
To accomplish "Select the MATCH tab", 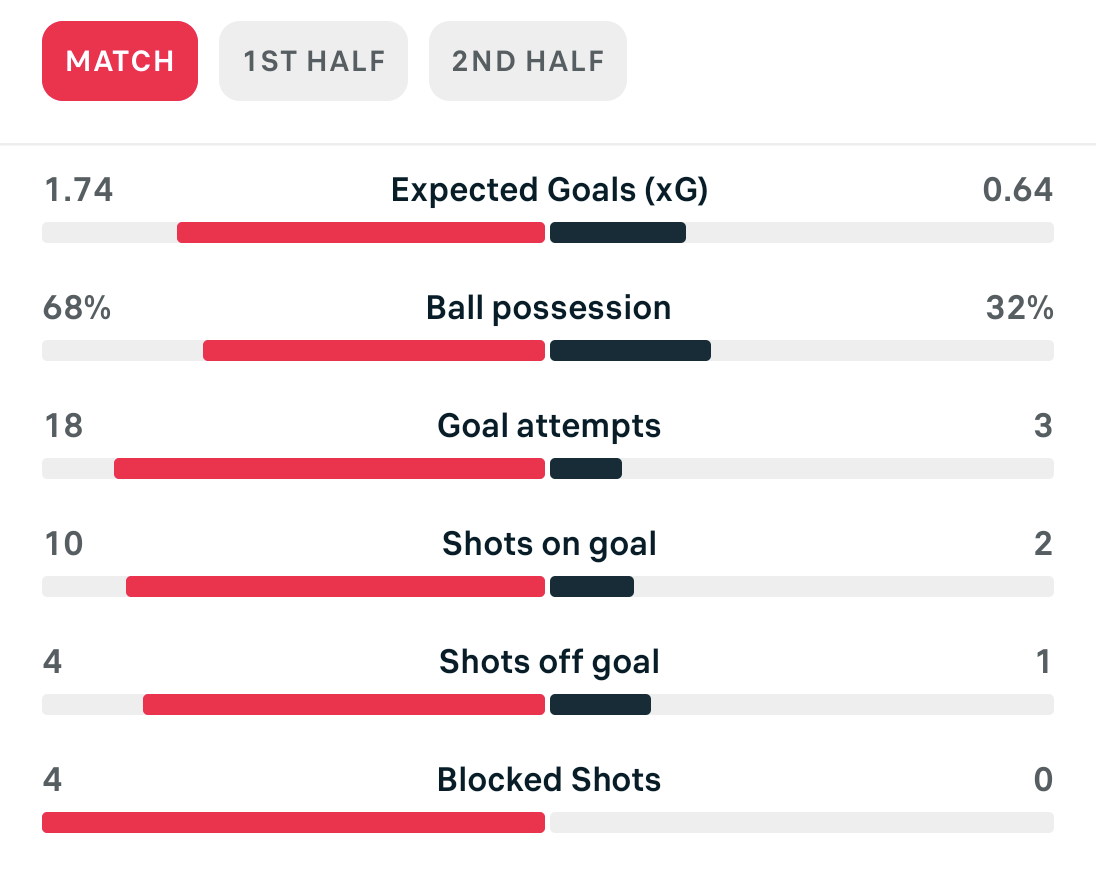I will pyautogui.click(x=120, y=61).
